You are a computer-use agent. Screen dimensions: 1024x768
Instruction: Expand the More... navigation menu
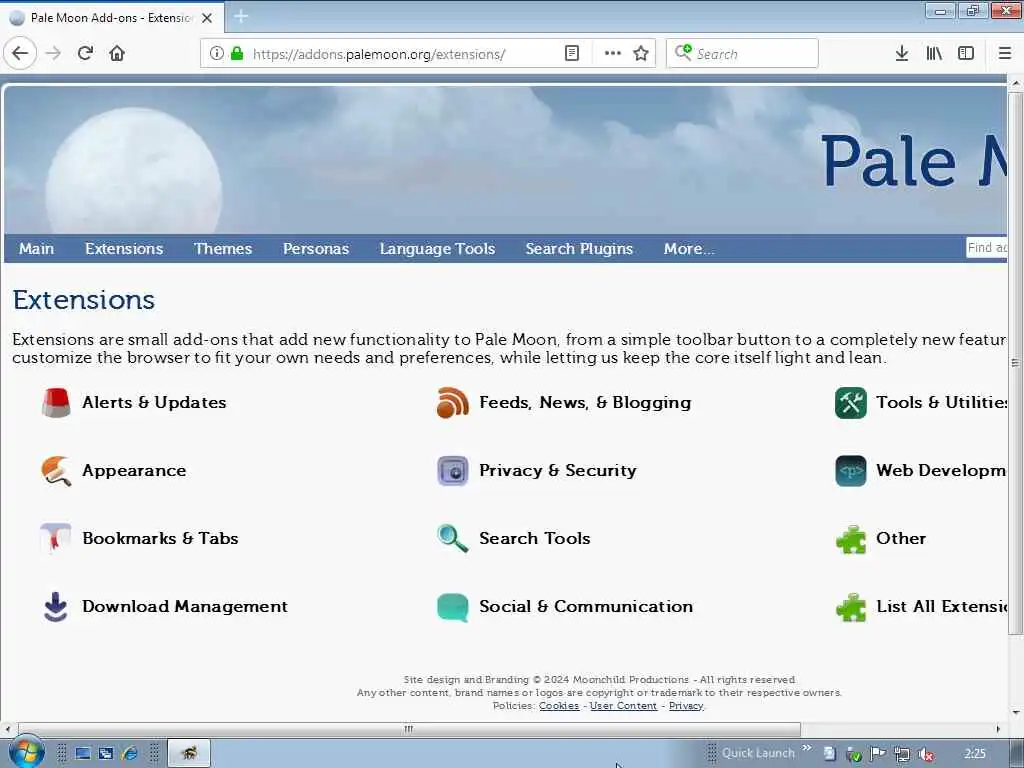[x=689, y=248]
